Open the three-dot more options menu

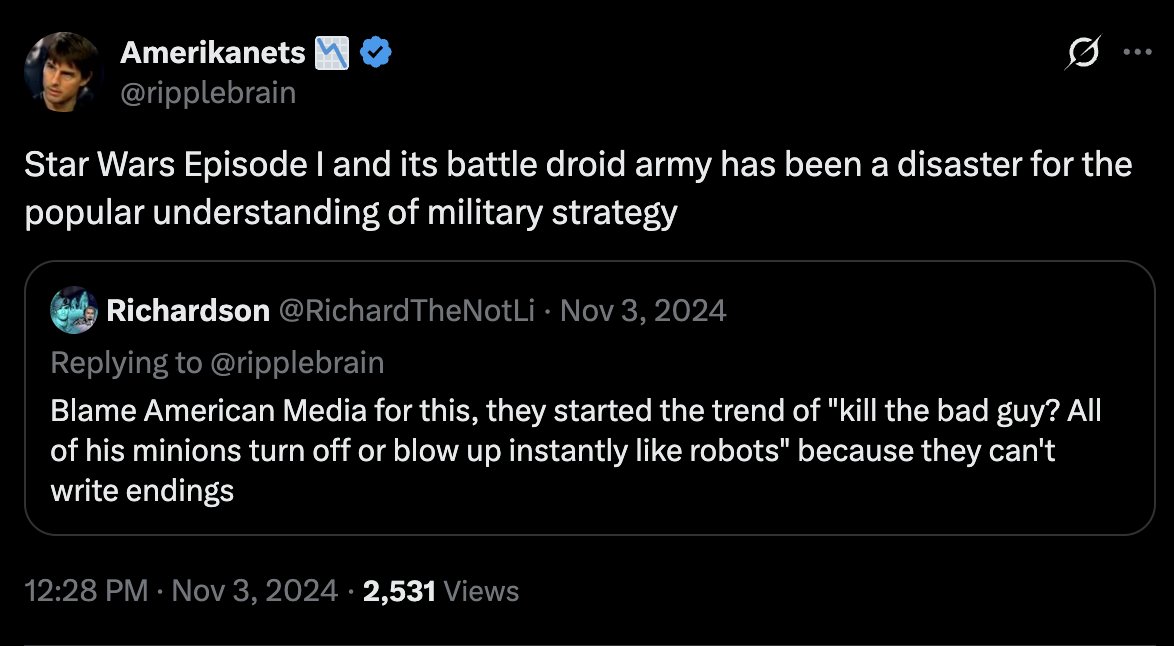tap(1138, 55)
